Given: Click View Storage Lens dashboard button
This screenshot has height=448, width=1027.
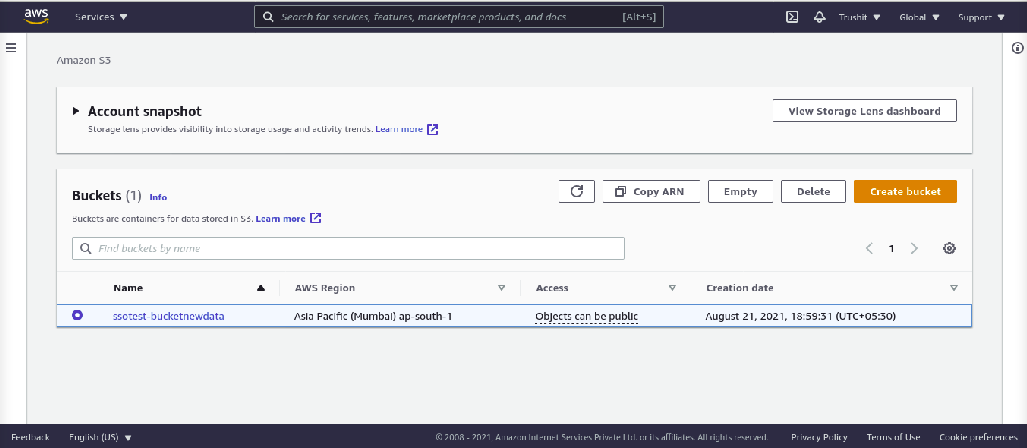Looking at the screenshot, I should [865, 111].
